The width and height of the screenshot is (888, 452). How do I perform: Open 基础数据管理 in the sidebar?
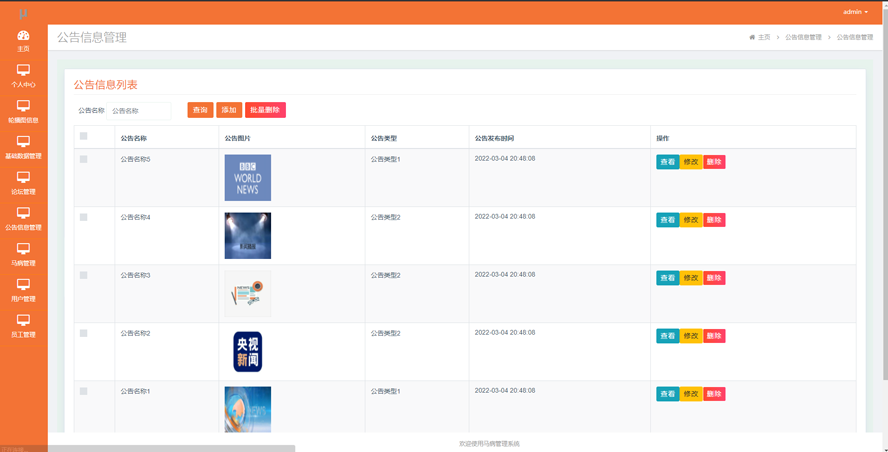click(23, 148)
